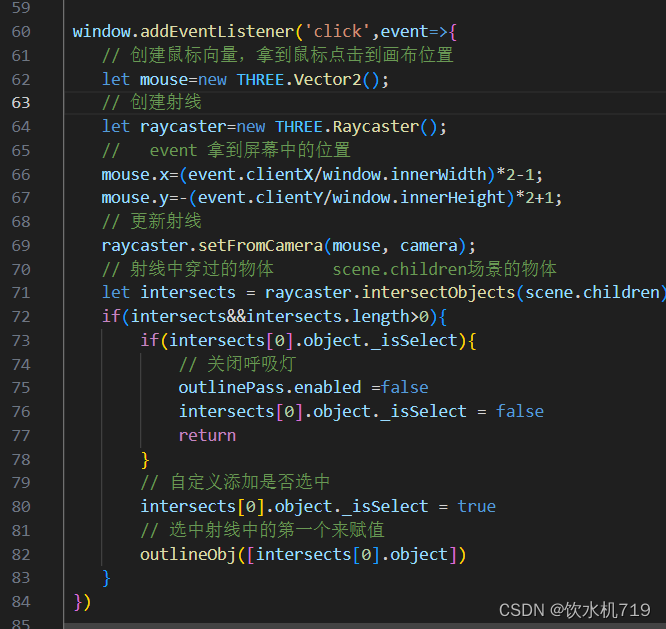
Task: Click the return keyword on line 77
Action: [x=207, y=435]
